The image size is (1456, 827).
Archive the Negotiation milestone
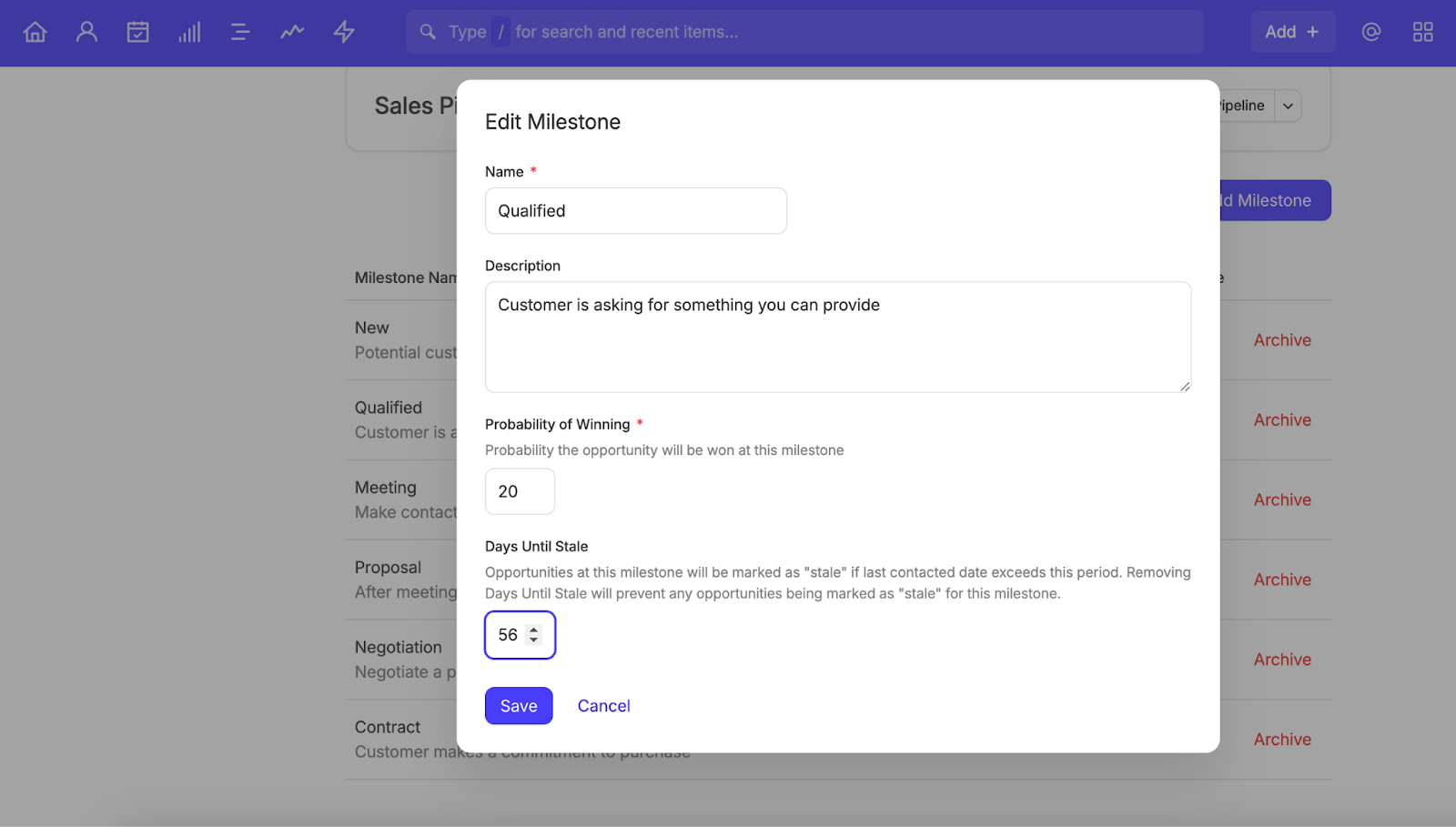pos(1282,660)
